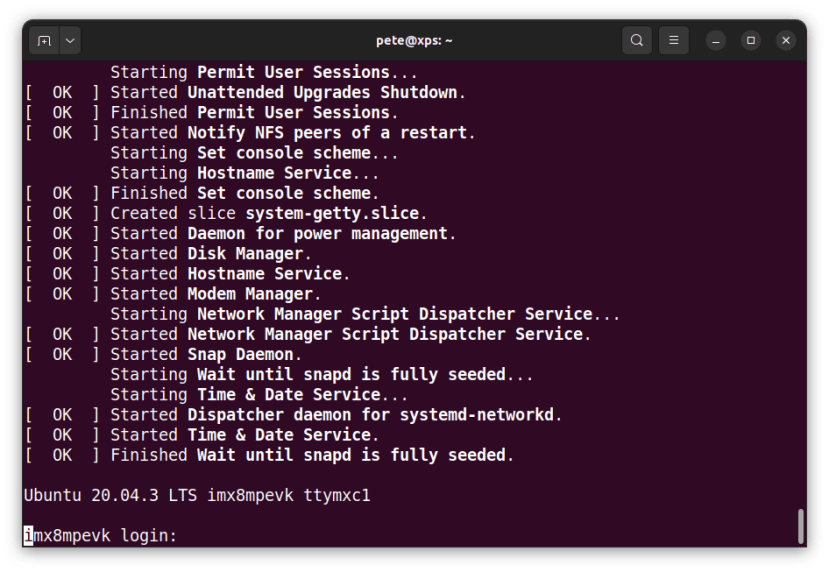Close the terminal window
829x572 pixels.
[x=786, y=41]
